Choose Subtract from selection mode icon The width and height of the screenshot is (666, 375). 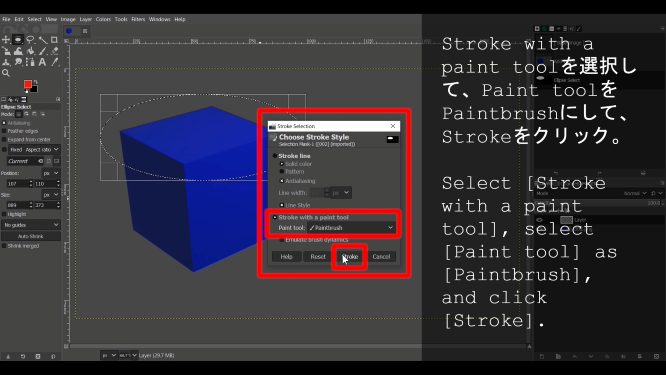coord(34,114)
